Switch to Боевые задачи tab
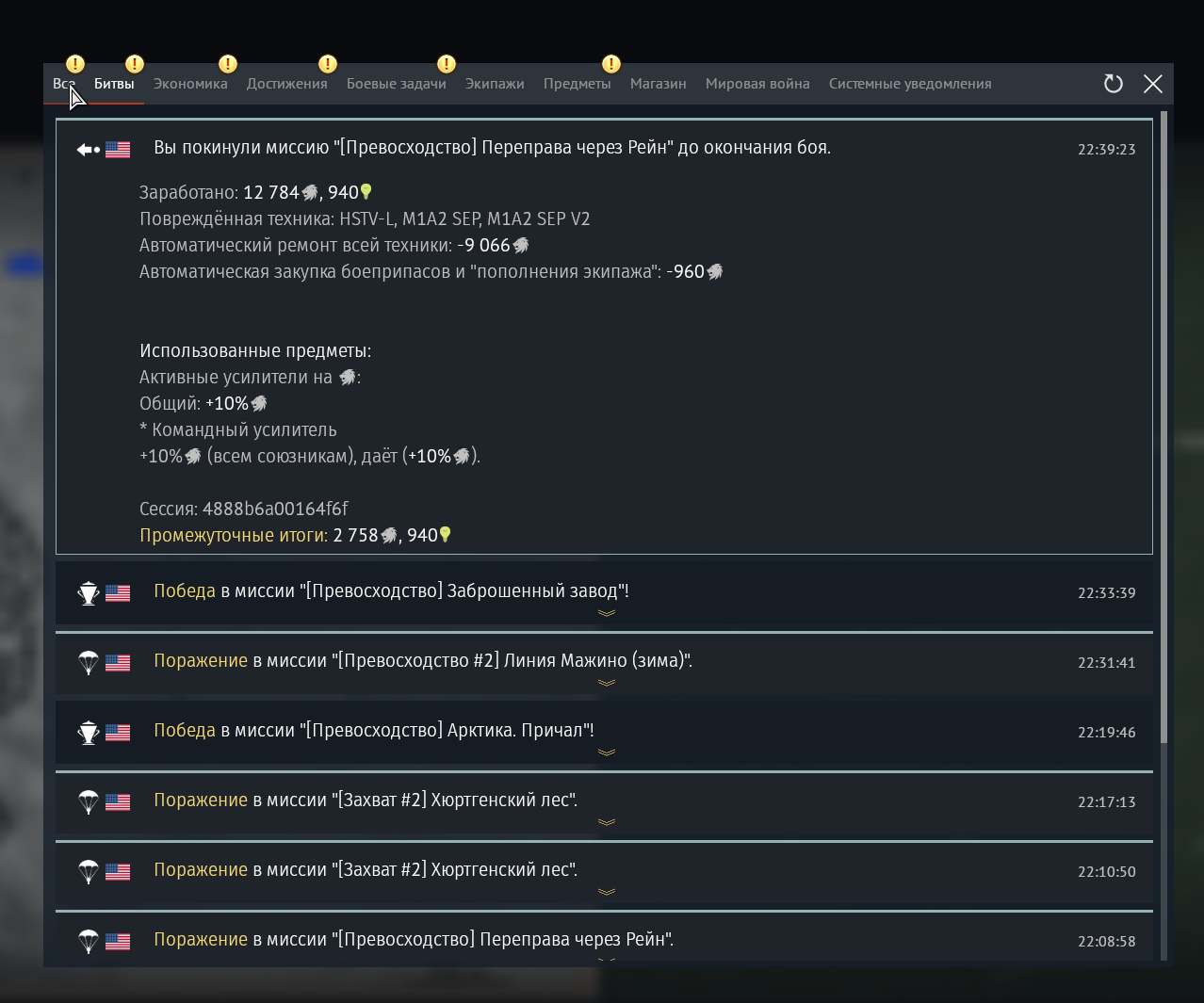This screenshot has width=1204, height=1003. coord(397,84)
